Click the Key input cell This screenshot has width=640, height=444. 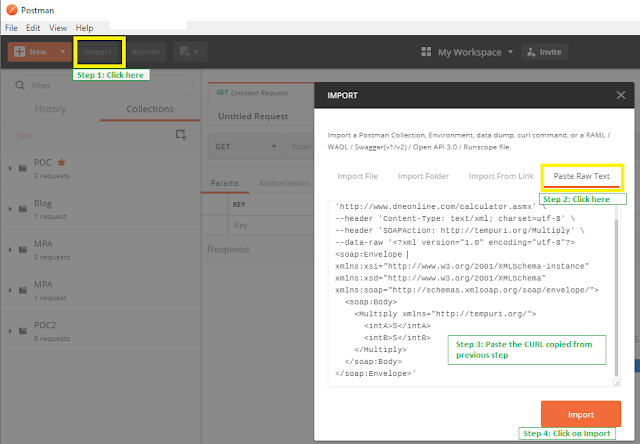click(x=270, y=225)
